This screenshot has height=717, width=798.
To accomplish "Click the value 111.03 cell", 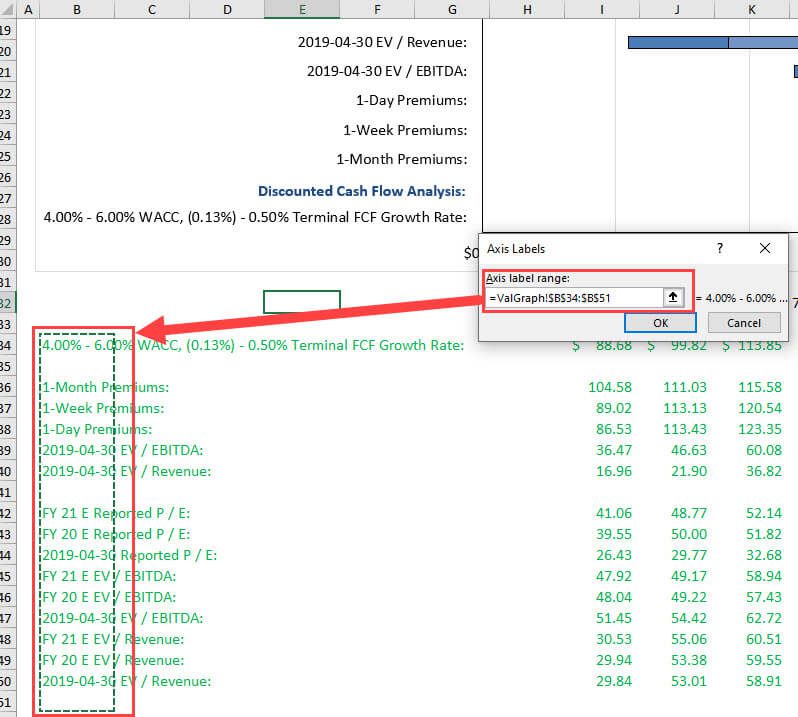I will point(685,387).
